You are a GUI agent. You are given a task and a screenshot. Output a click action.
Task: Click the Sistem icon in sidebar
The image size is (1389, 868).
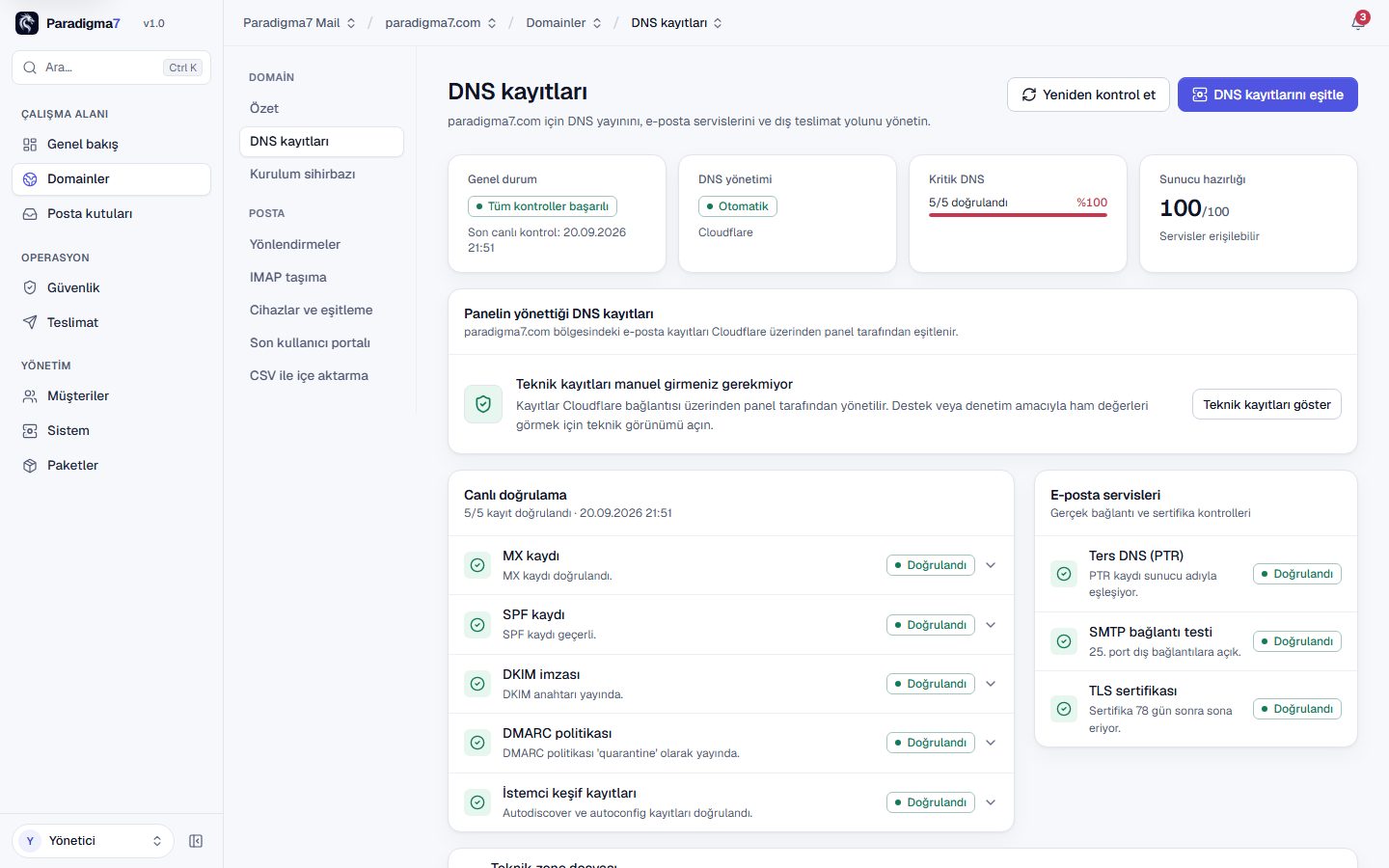click(30, 430)
